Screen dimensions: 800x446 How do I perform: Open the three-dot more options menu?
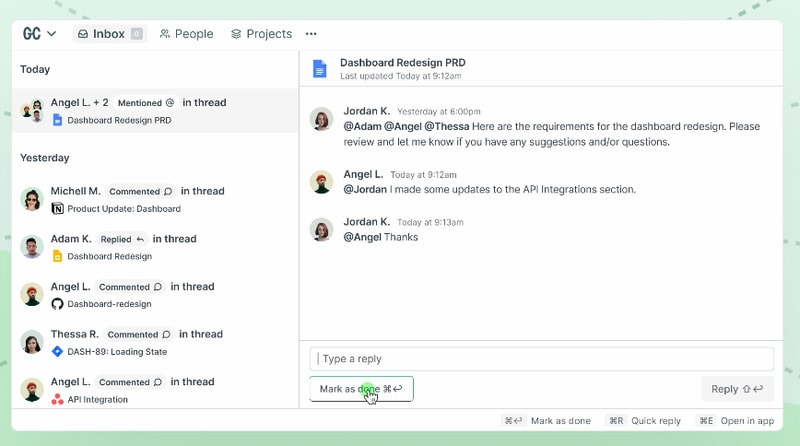(x=311, y=34)
